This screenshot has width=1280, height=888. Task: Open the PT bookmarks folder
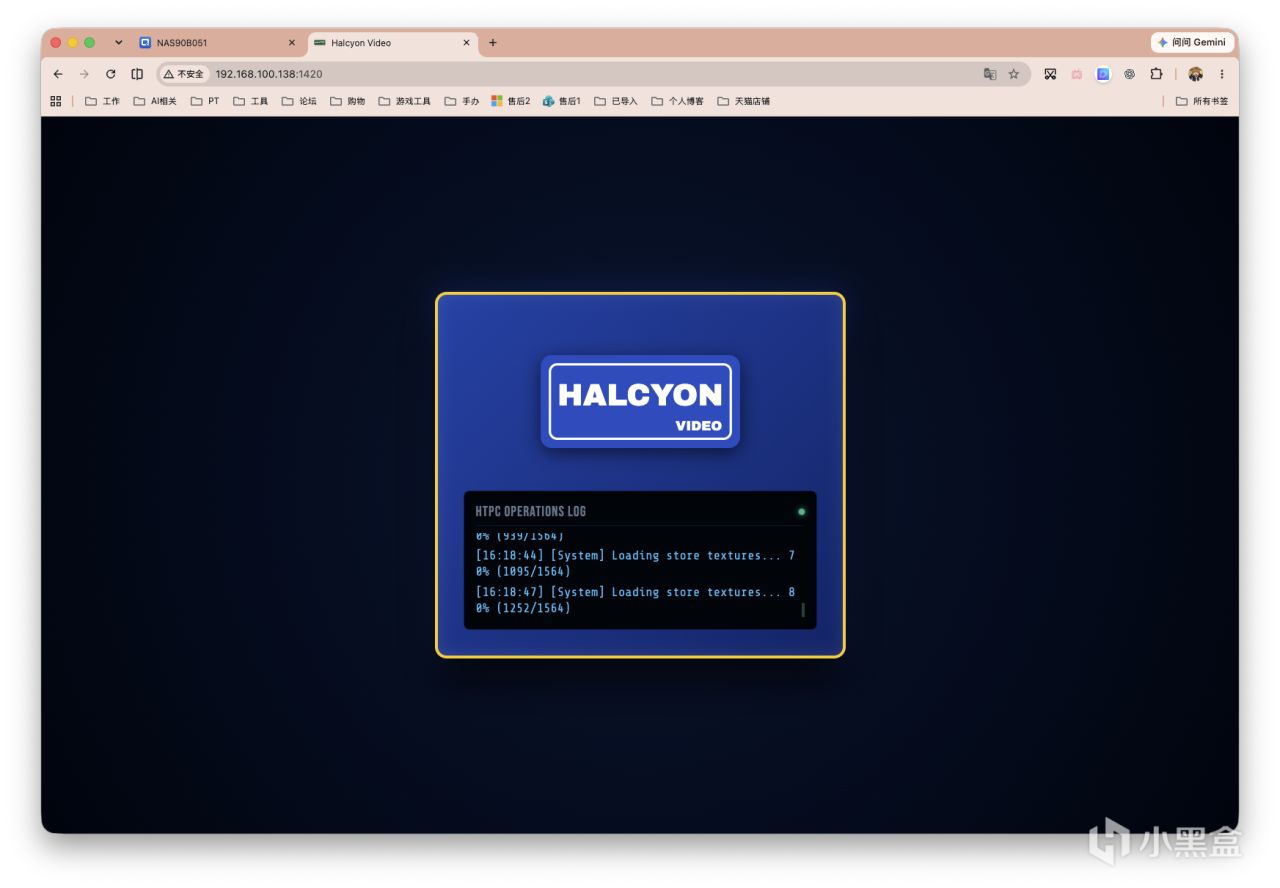tap(205, 101)
